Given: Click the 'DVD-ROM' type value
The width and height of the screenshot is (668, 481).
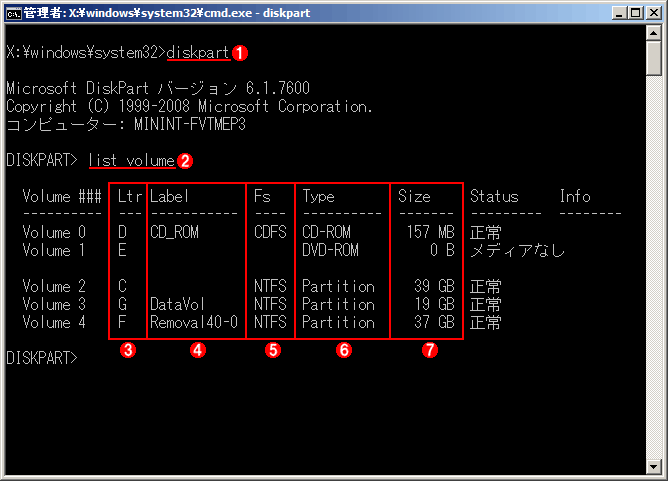Looking at the screenshot, I should [330, 250].
